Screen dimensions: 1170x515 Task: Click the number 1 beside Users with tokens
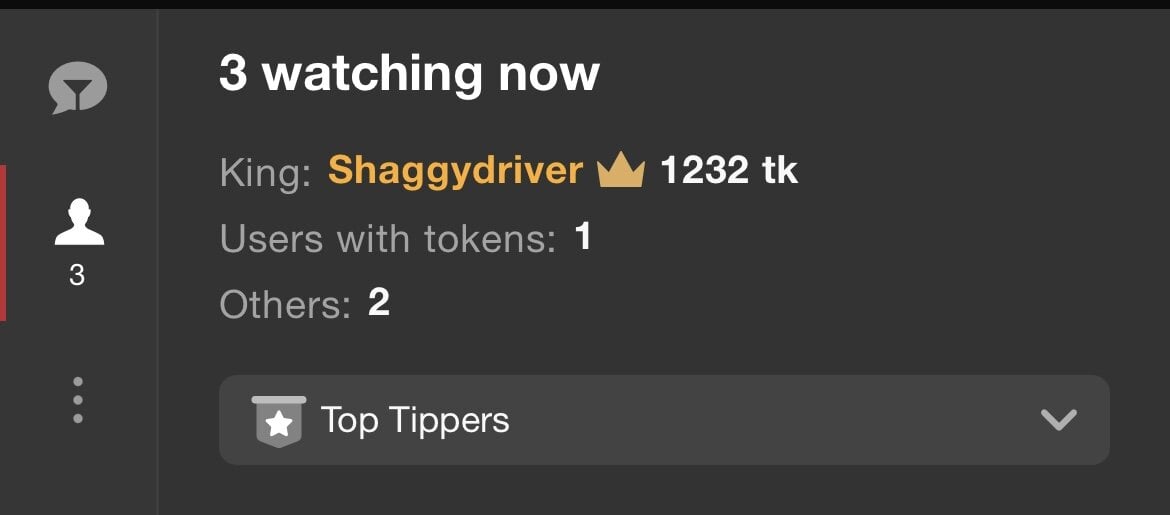click(x=583, y=237)
